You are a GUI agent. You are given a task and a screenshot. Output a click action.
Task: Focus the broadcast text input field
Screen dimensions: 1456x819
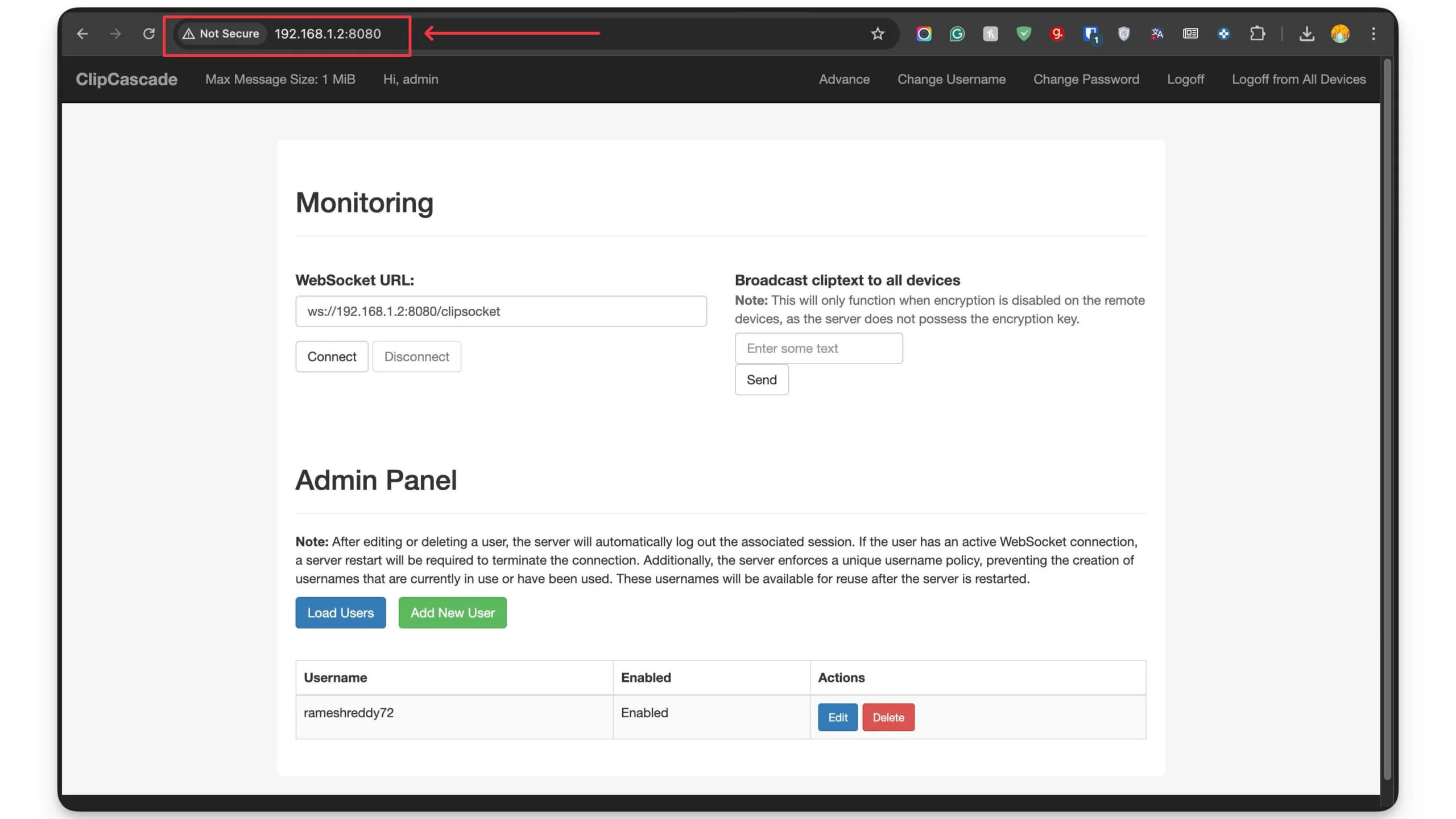pyautogui.click(x=818, y=348)
